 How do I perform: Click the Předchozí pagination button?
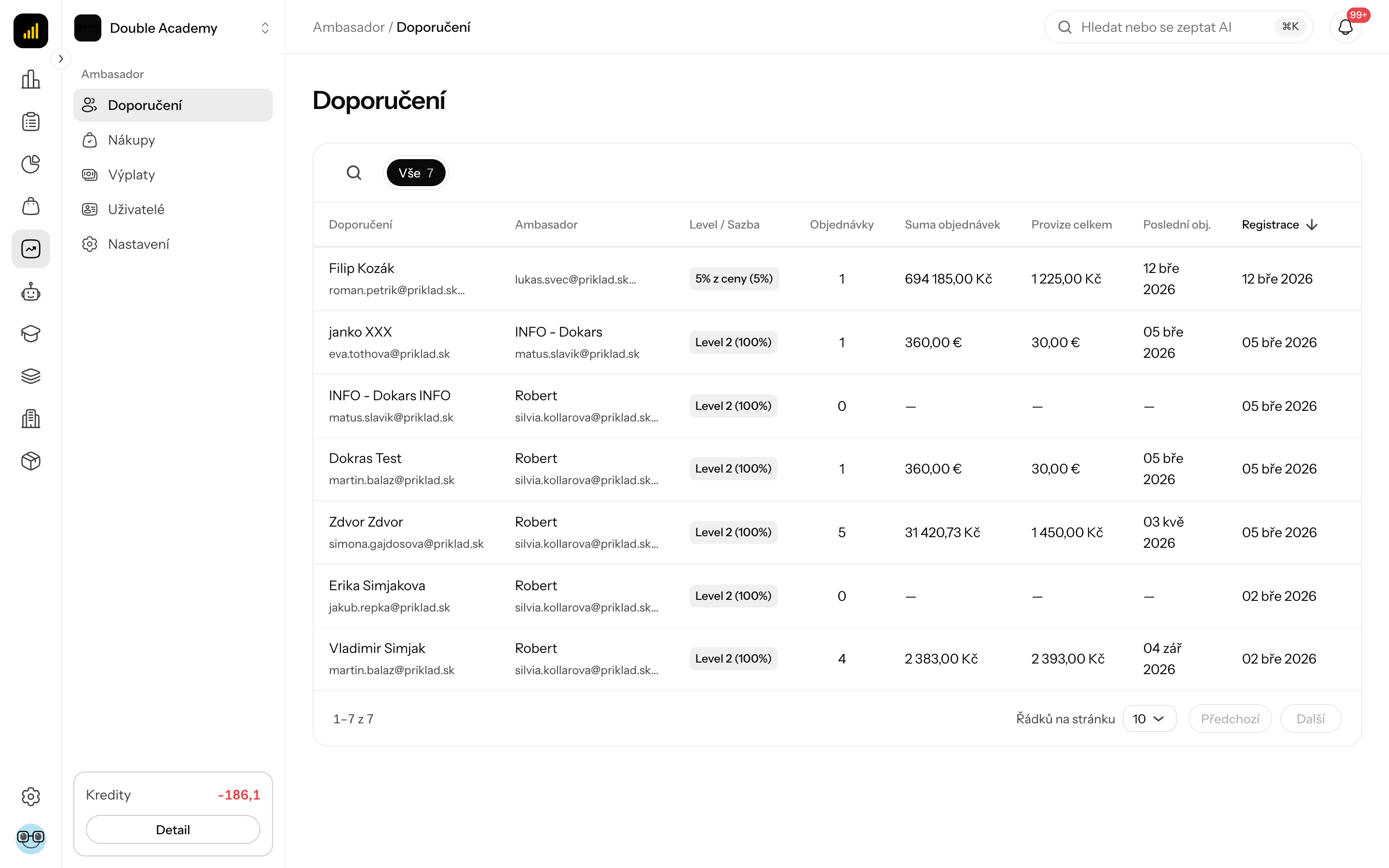click(1229, 719)
